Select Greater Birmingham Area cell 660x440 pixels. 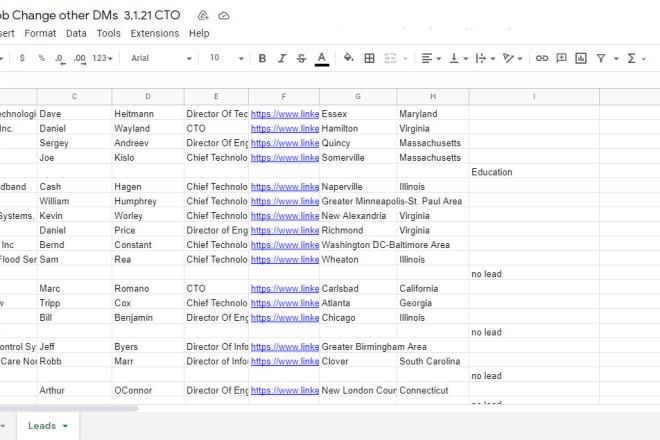pos(374,347)
